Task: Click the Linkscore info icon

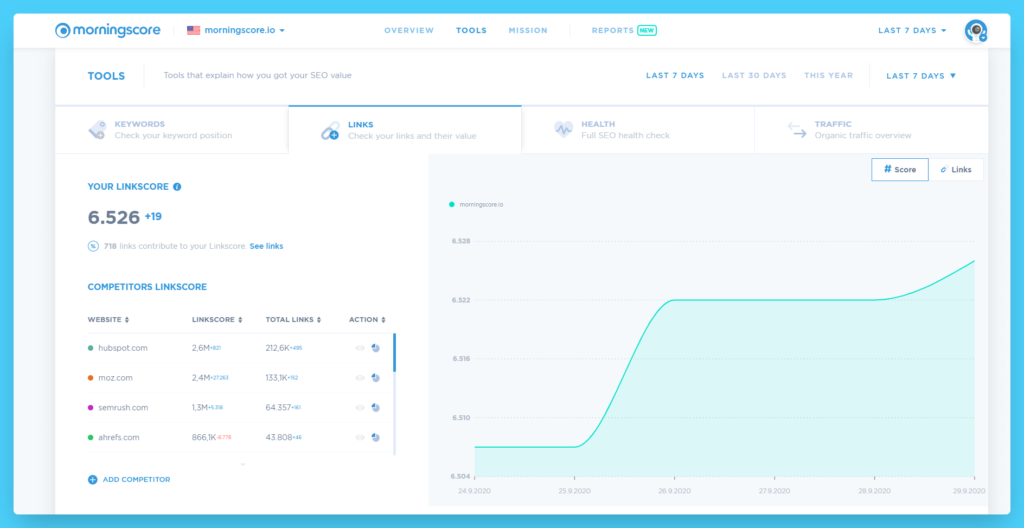Action: coord(177,187)
